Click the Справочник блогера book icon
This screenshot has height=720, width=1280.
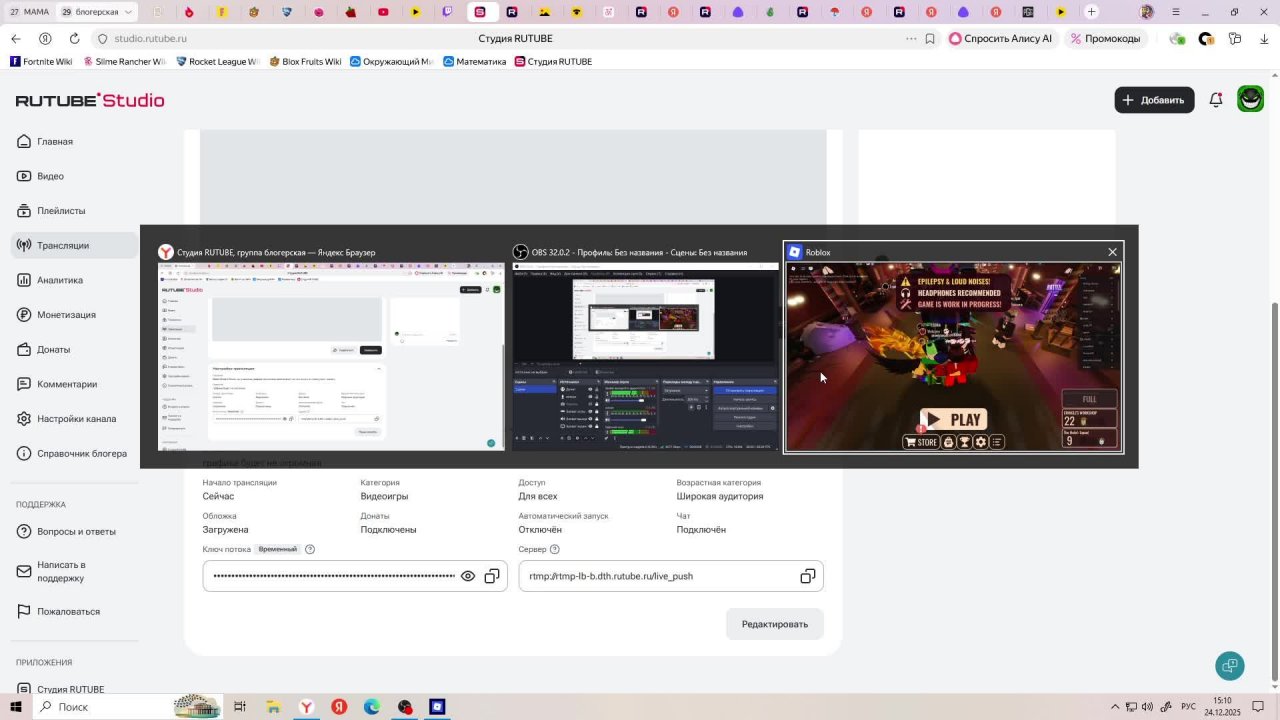(25, 454)
